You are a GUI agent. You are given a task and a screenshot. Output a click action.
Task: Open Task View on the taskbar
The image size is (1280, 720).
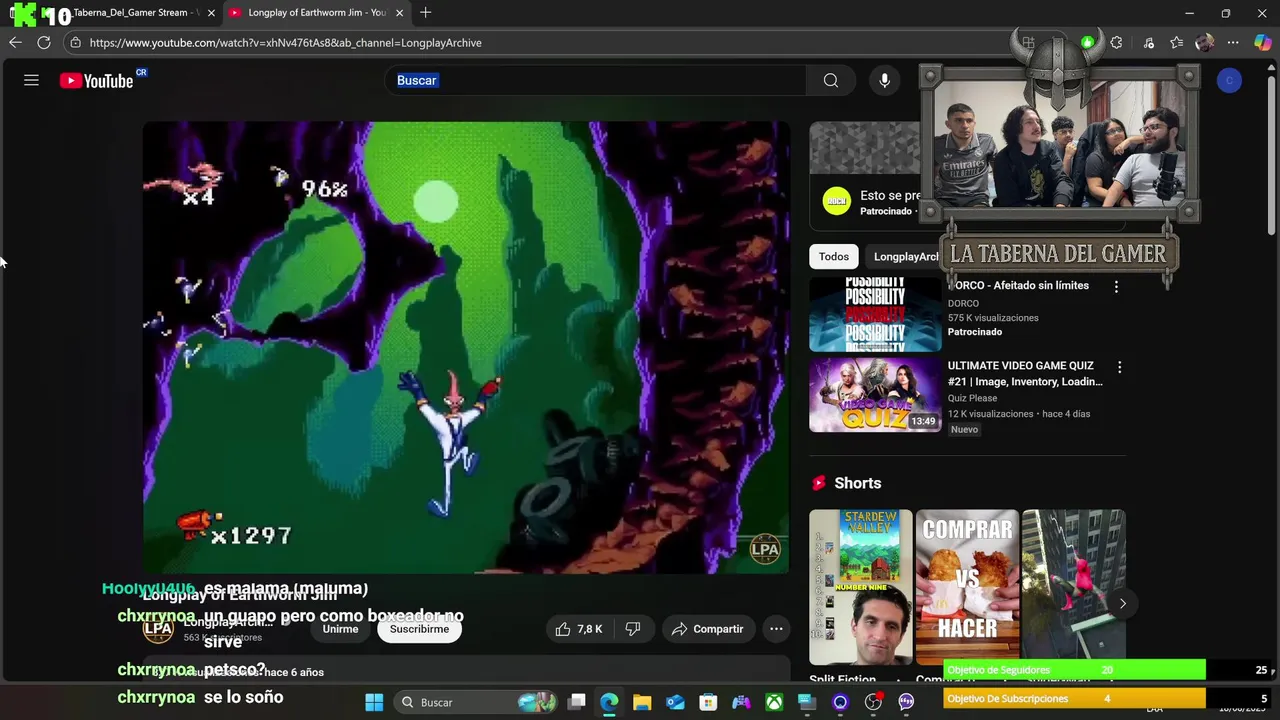click(577, 702)
